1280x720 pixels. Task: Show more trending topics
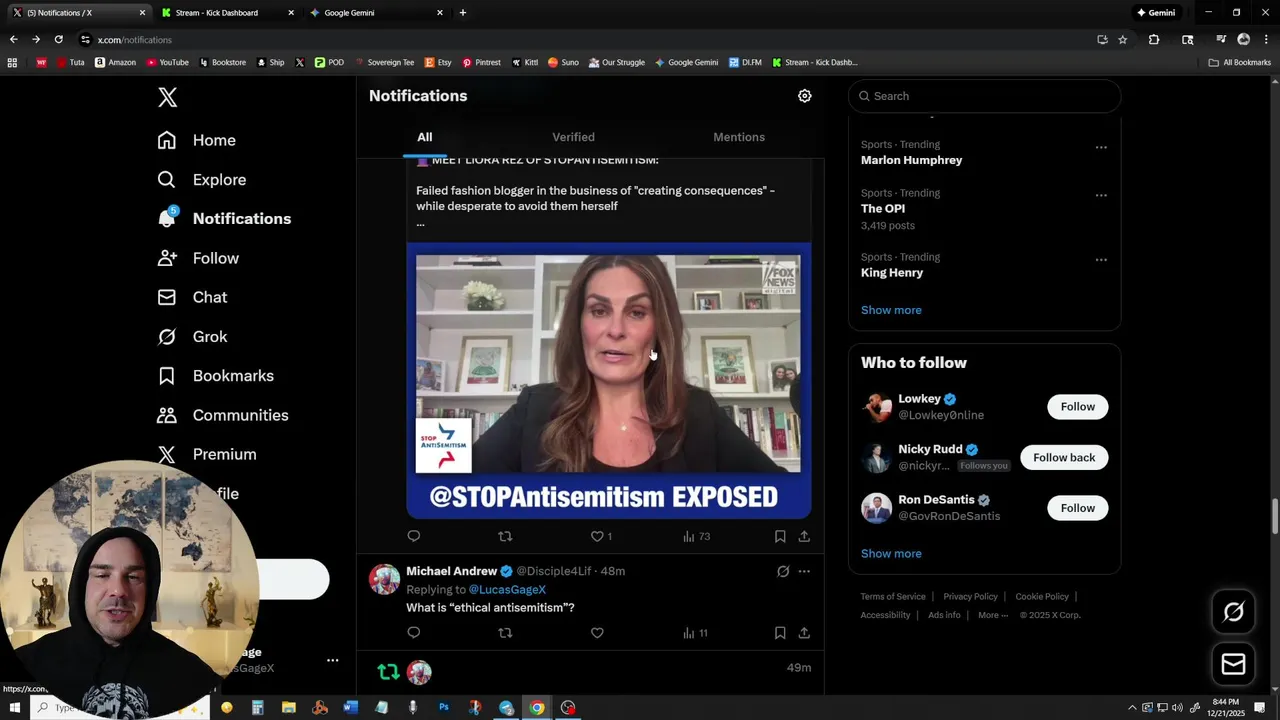pyautogui.click(x=891, y=310)
